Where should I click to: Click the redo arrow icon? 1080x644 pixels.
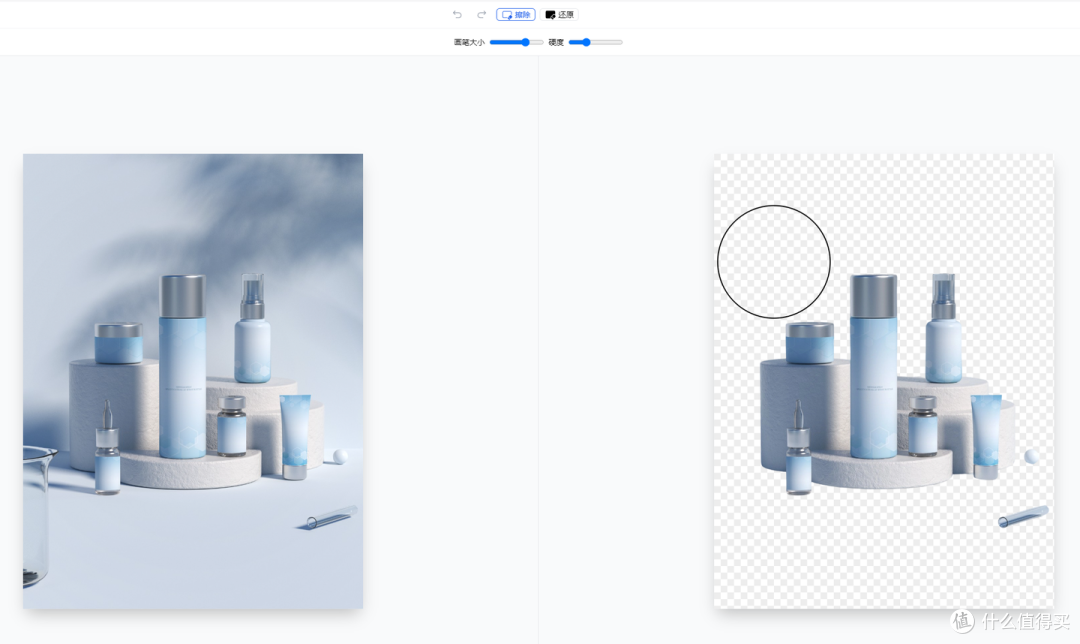click(x=481, y=14)
